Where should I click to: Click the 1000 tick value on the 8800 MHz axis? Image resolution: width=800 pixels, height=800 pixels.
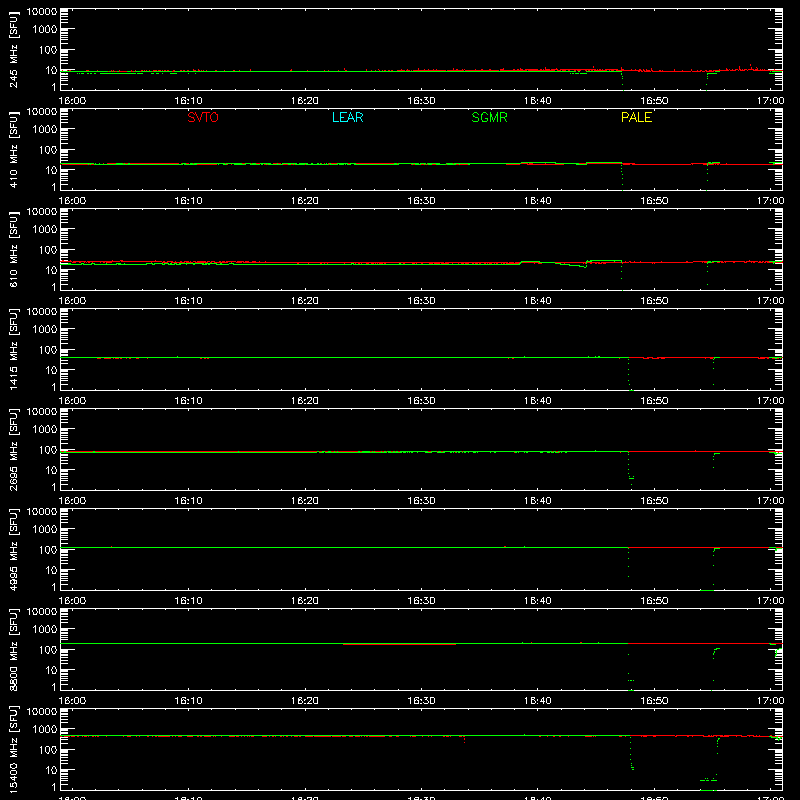tap(45, 630)
